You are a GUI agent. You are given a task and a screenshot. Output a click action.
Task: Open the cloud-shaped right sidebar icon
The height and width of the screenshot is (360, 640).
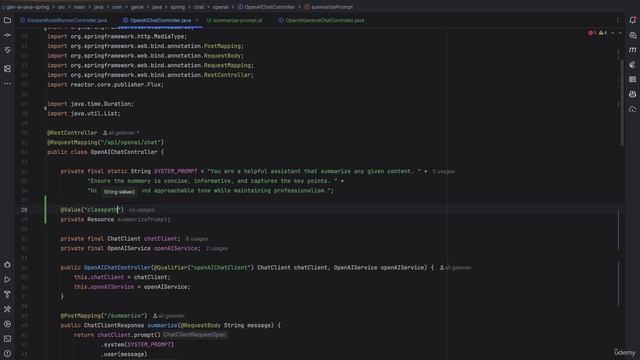(633, 109)
